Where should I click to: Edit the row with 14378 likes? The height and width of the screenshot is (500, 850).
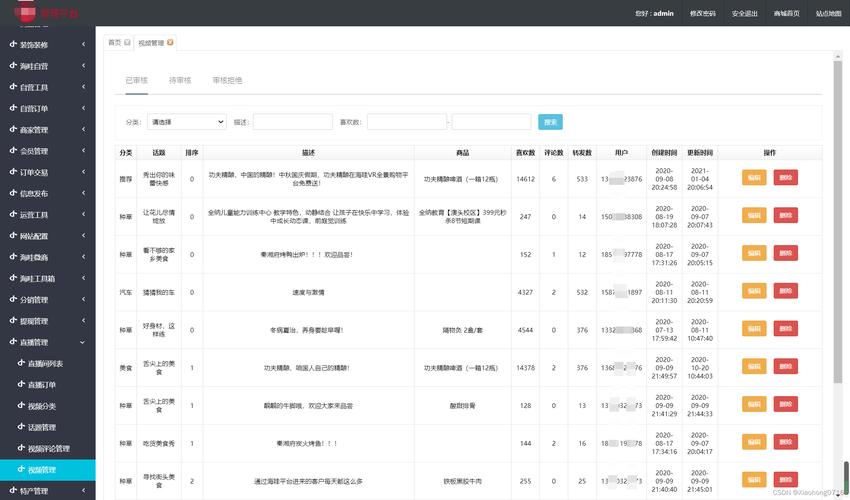754,367
